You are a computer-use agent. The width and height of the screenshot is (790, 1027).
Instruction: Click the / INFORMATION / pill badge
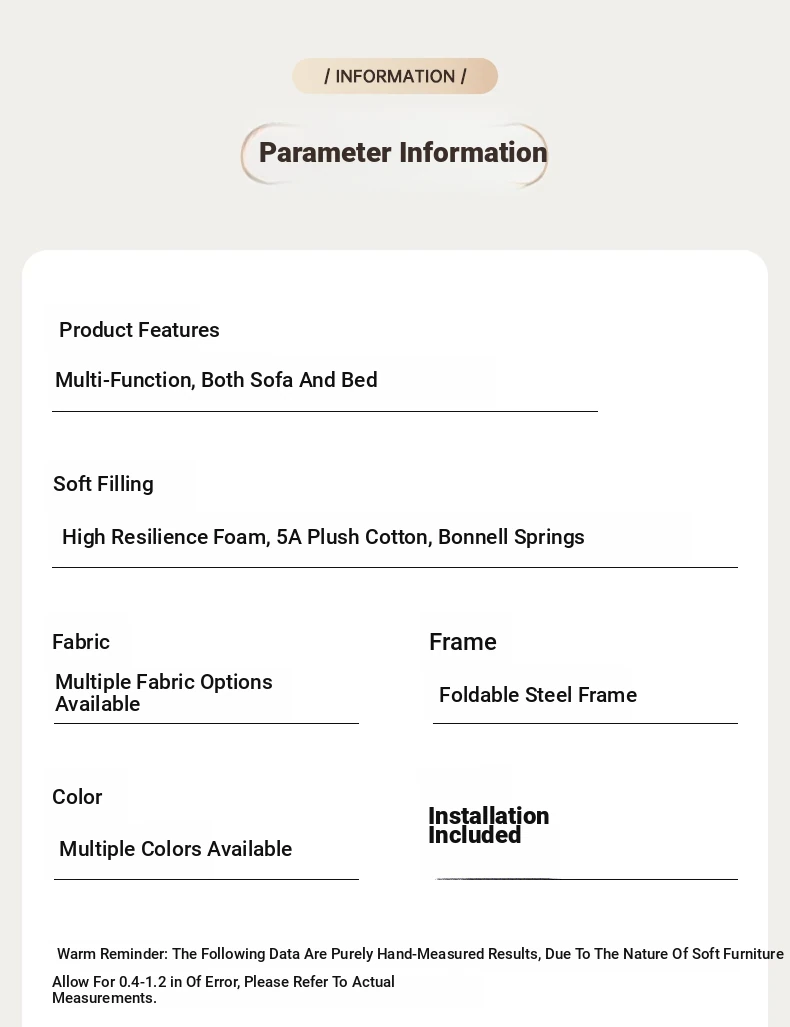point(395,76)
